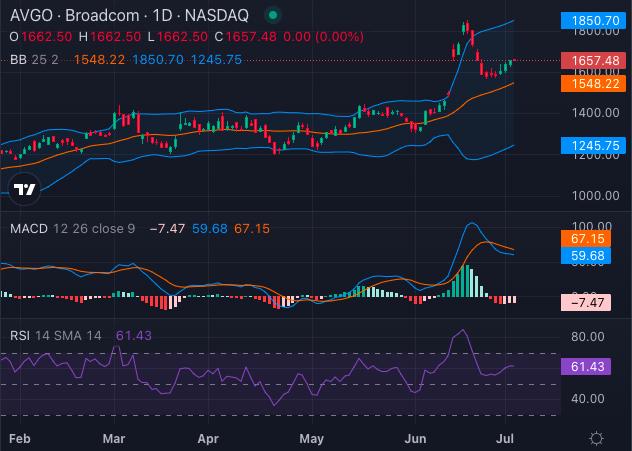This screenshot has height=451, width=632.
Task: Click the -7.47 histogram value label
Action: coord(586,303)
